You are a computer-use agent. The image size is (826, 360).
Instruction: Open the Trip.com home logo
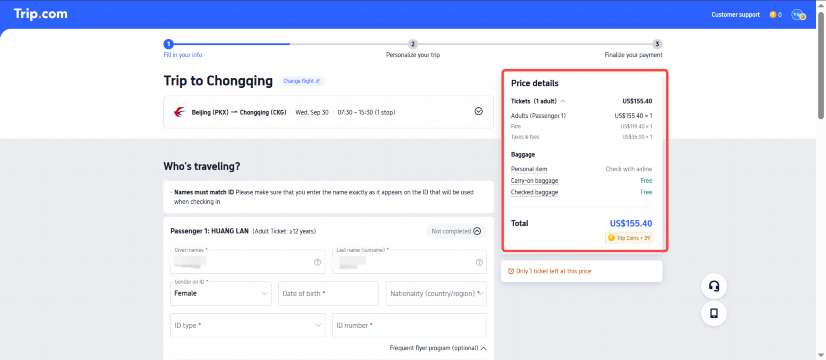pos(41,14)
